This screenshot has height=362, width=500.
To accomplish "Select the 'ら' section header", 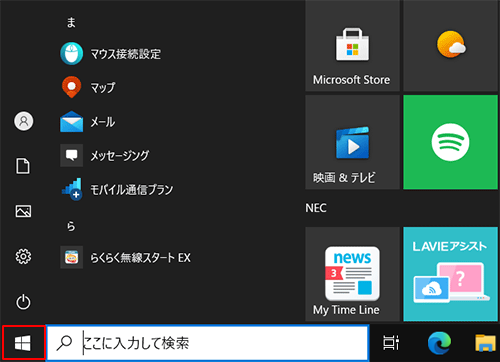I will click(71, 226).
